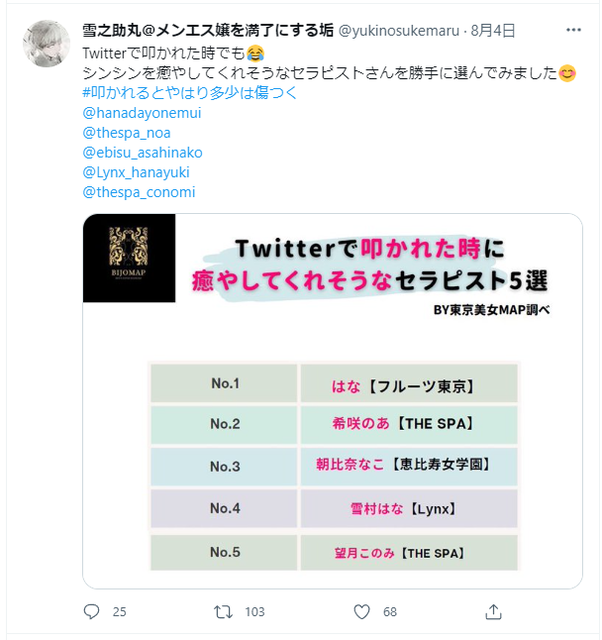Open the BIJOMAP logo in attached image
602x640 pixels.
tap(129, 258)
